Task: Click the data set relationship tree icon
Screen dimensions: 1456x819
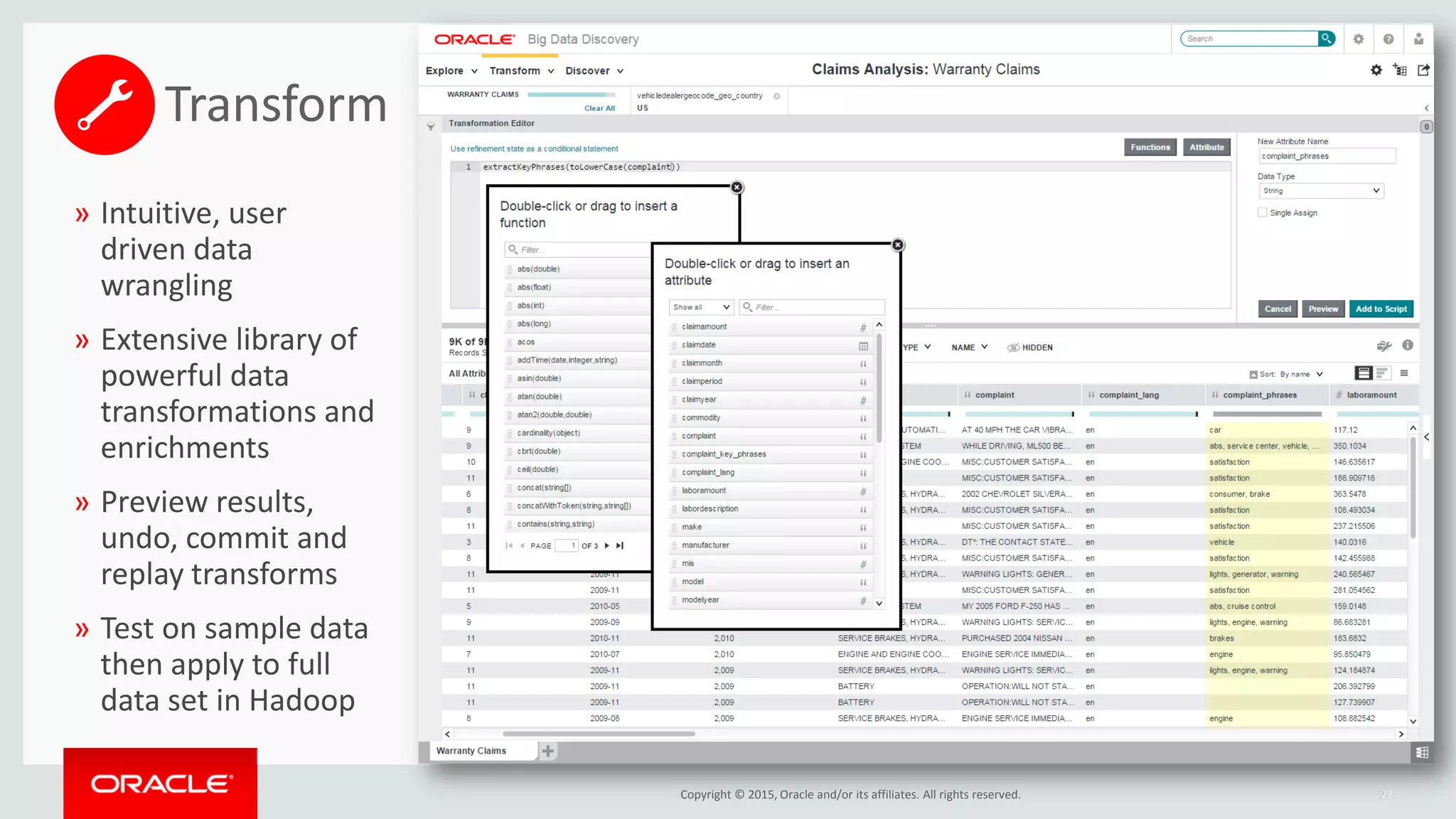Action: [x=1400, y=70]
